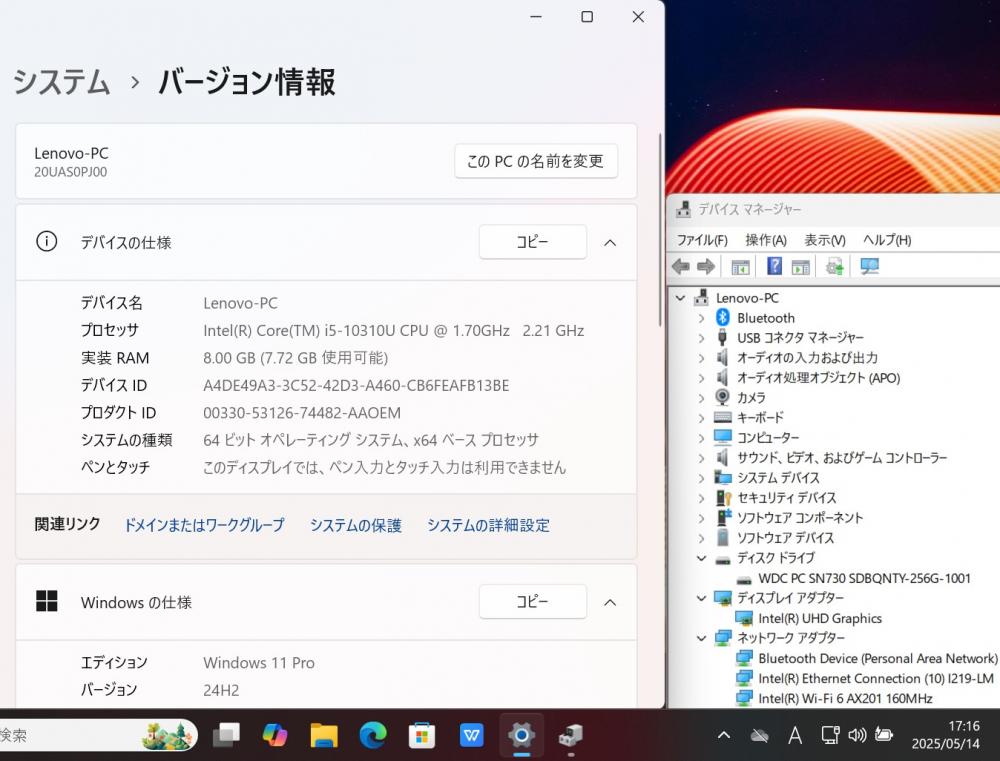Viewport: 1000px width, 761px height.
Task: Click the Windows logo beside Windows の仕様
Action: (47, 601)
